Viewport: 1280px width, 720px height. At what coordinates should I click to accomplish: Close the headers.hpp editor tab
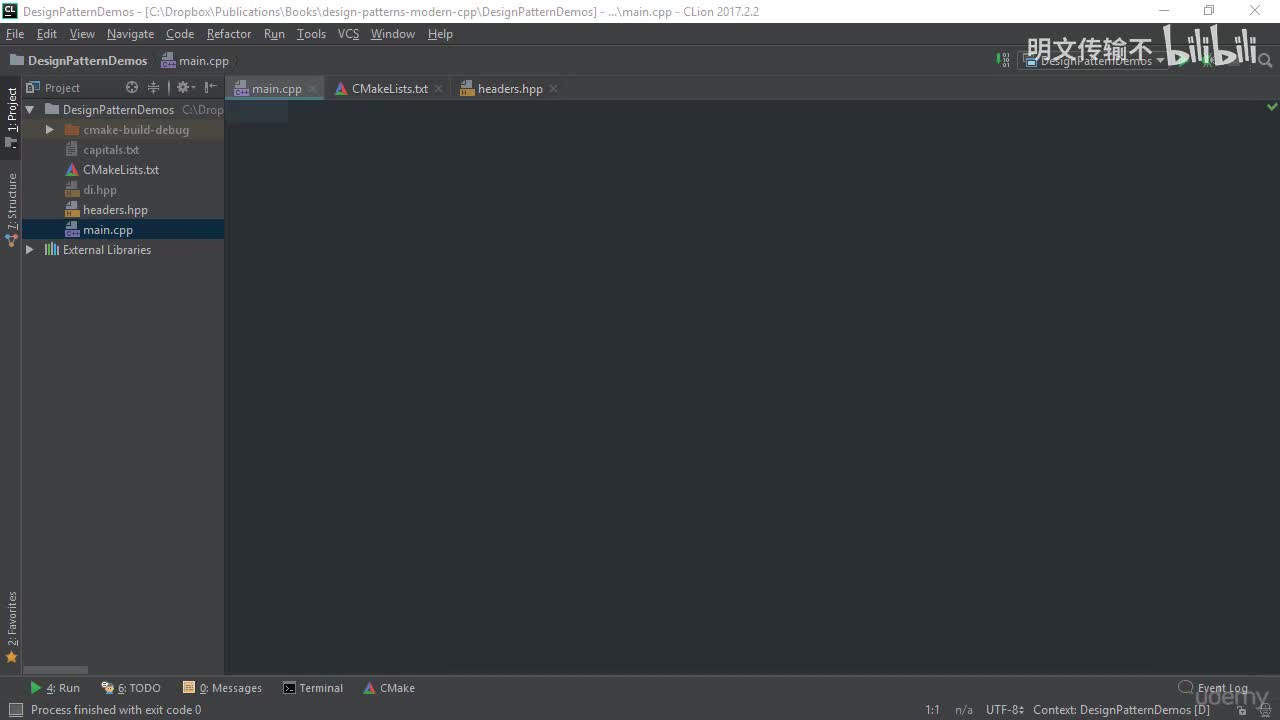(554, 89)
